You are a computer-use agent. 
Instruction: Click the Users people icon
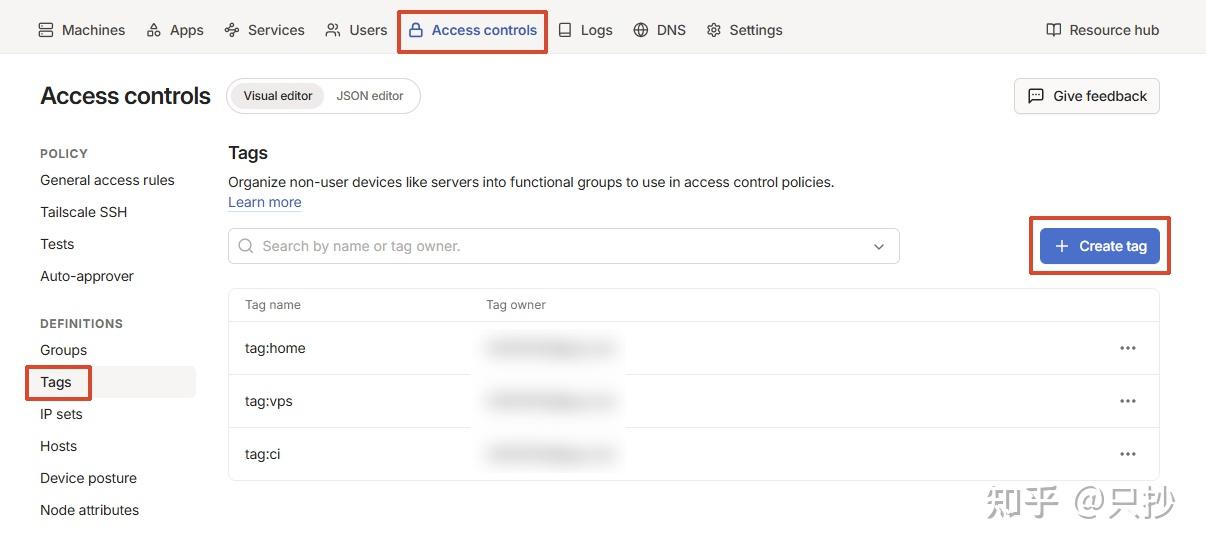tap(333, 30)
